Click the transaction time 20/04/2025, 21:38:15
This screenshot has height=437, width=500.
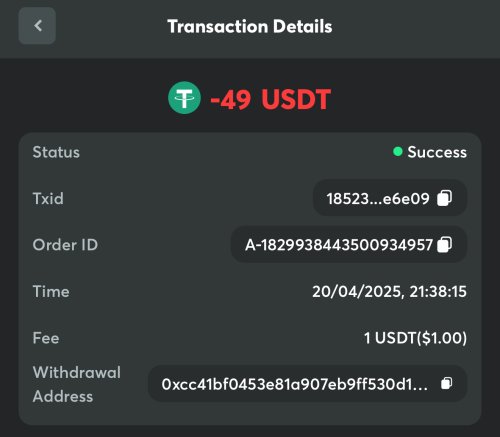coord(389,291)
